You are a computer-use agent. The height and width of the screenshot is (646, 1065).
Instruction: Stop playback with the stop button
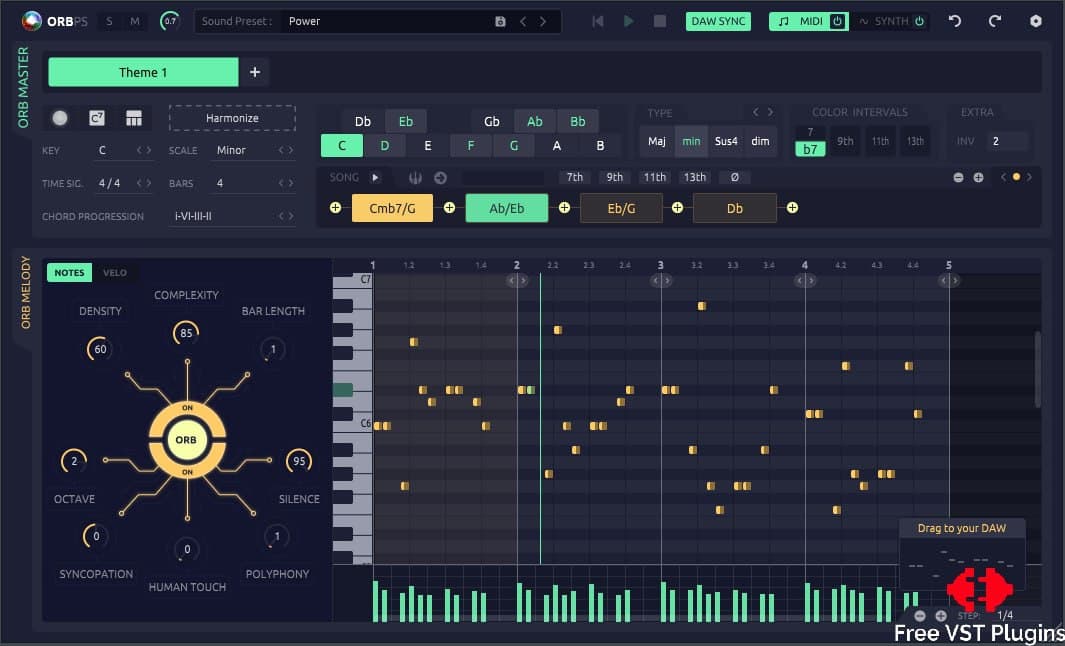coord(660,21)
